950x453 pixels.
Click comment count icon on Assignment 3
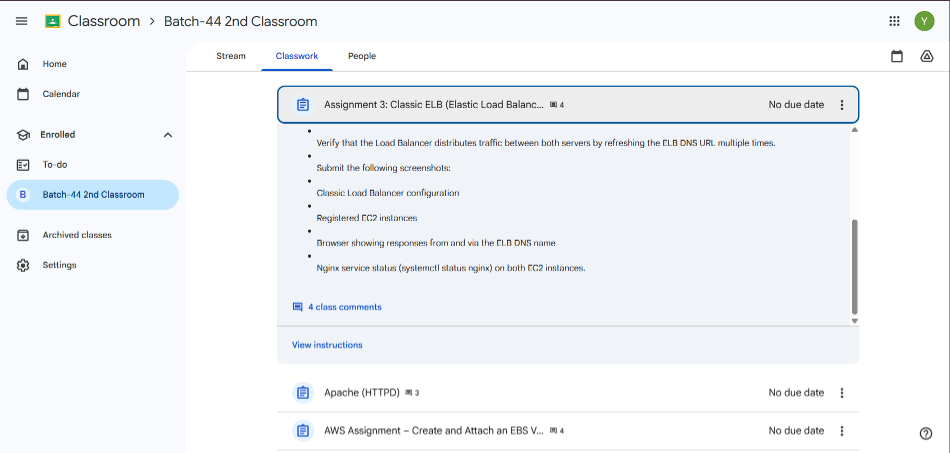[553, 105]
